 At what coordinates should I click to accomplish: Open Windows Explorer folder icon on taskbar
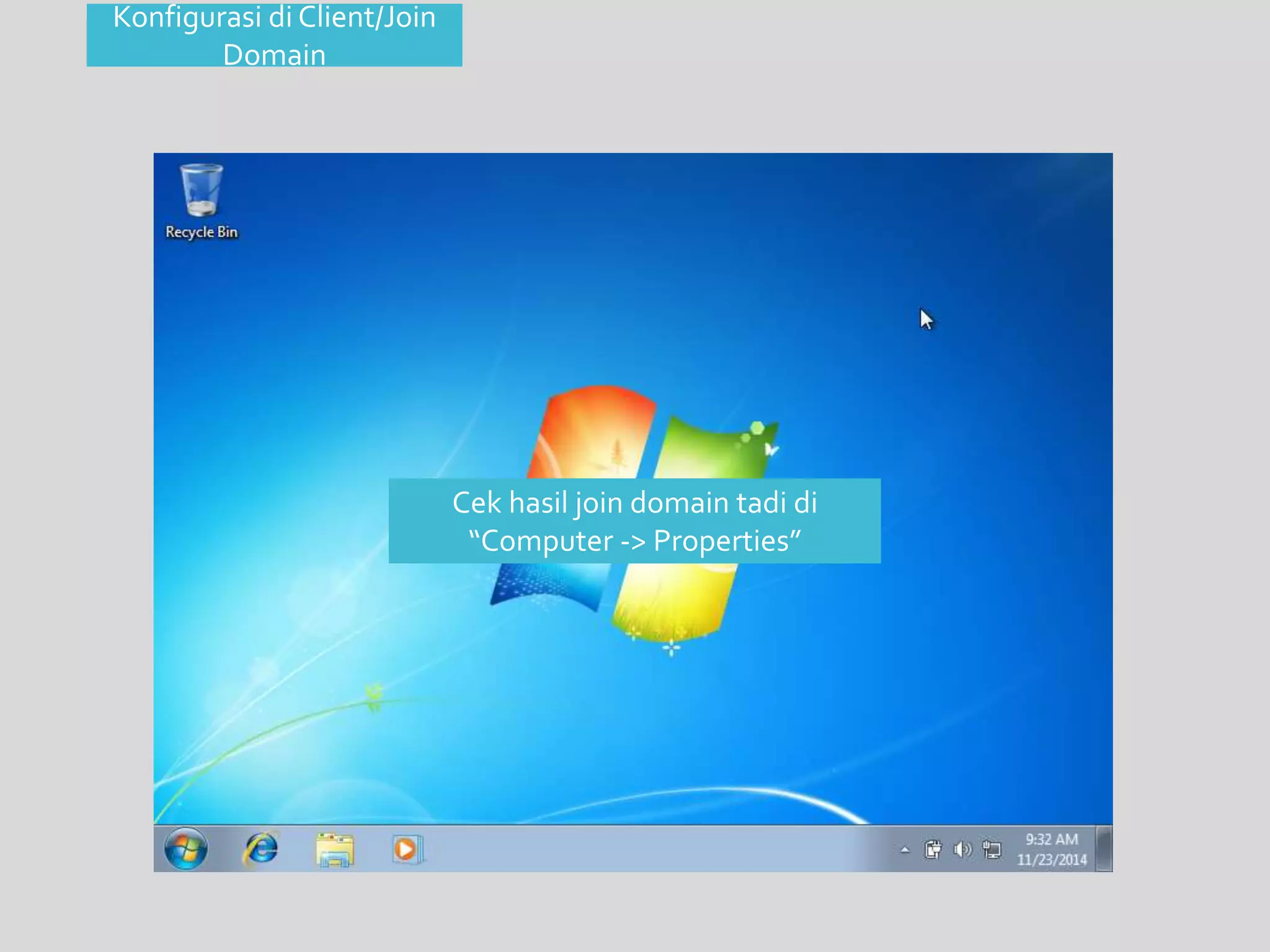tap(335, 849)
